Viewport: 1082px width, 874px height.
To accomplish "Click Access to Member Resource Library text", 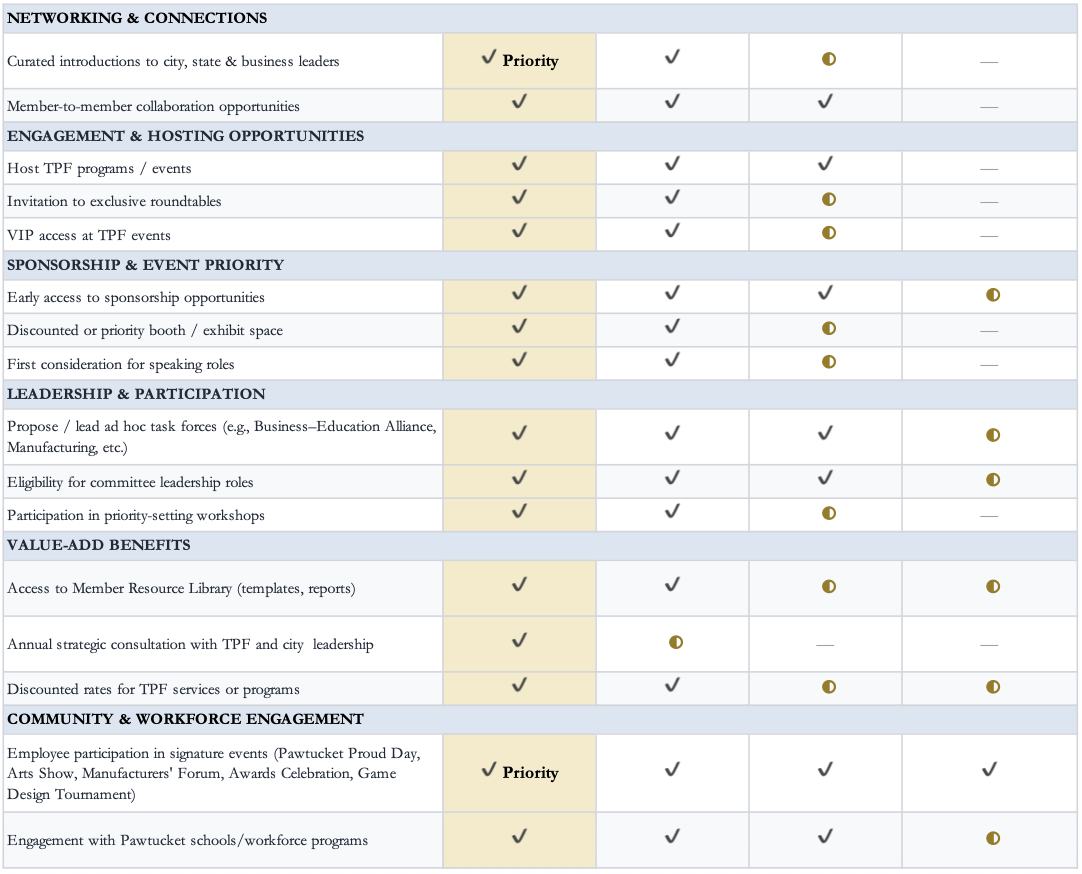I will 181,588.
